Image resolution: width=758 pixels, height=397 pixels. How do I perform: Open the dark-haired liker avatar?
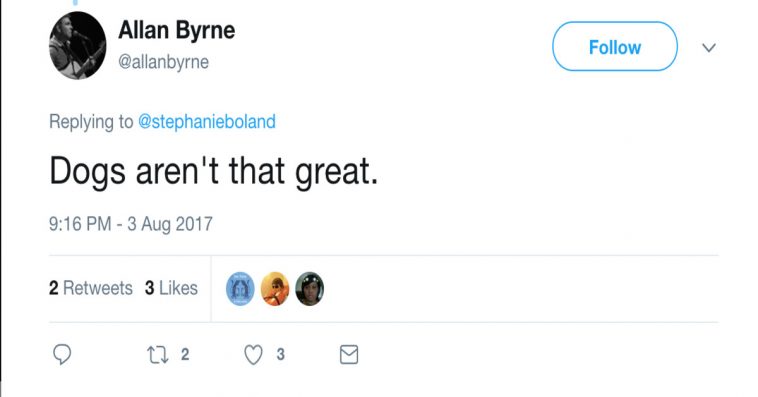(310, 289)
